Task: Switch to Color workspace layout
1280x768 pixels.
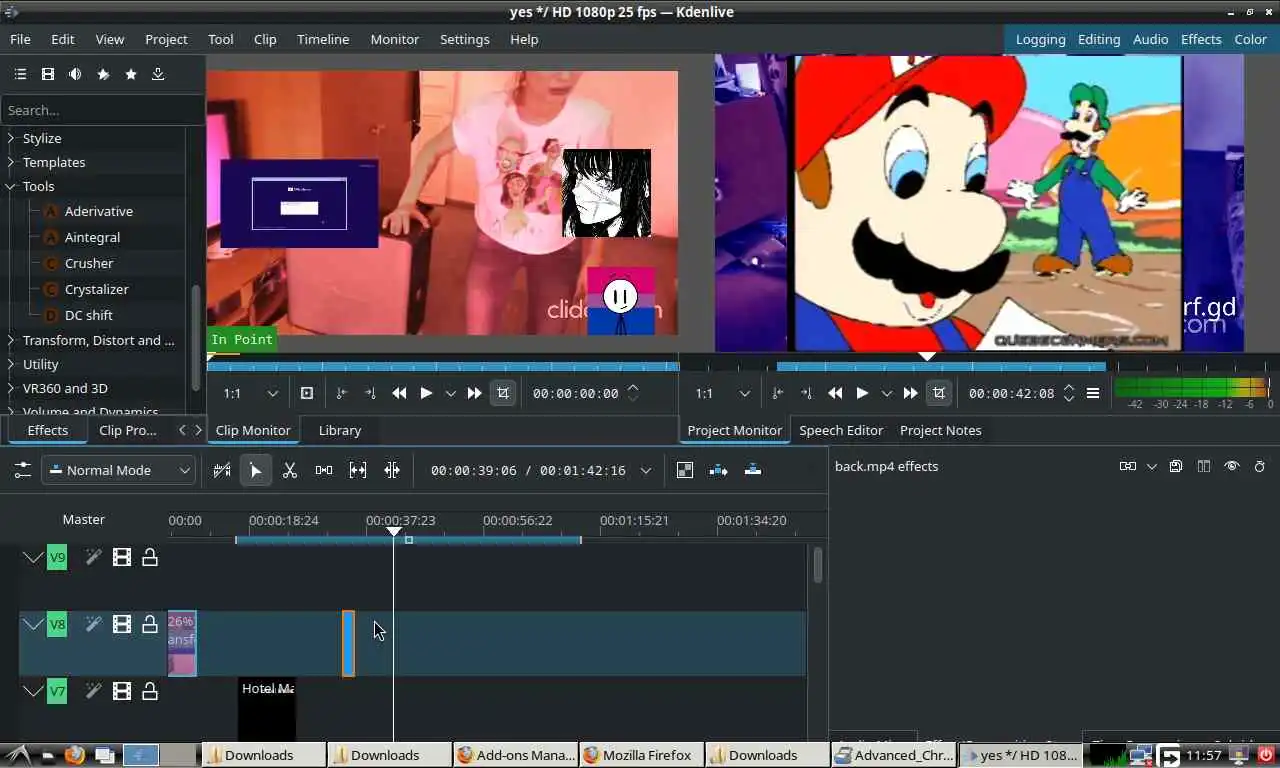Action: [1250, 39]
